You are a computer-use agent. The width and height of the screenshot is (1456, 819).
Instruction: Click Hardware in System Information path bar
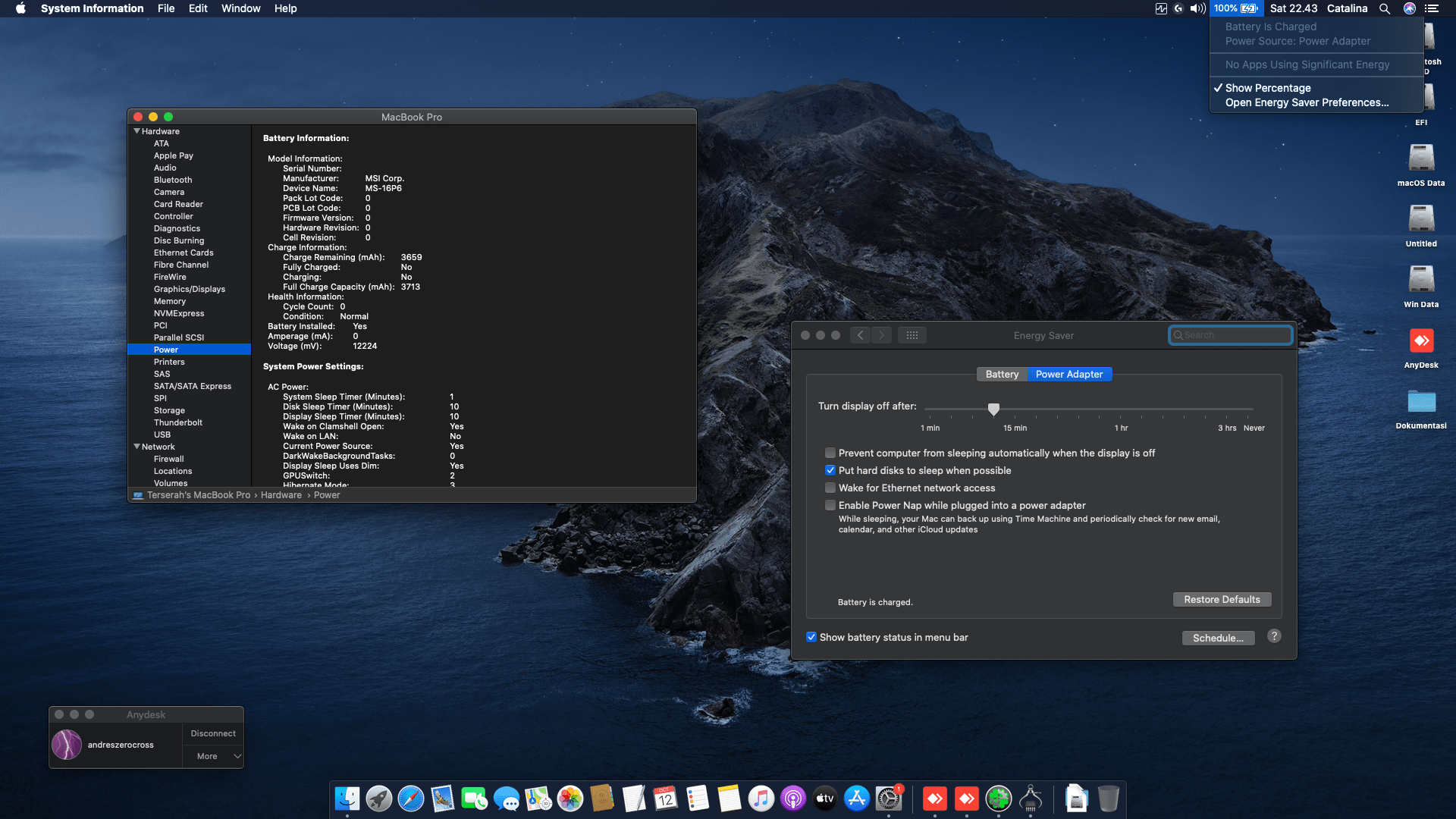281,495
